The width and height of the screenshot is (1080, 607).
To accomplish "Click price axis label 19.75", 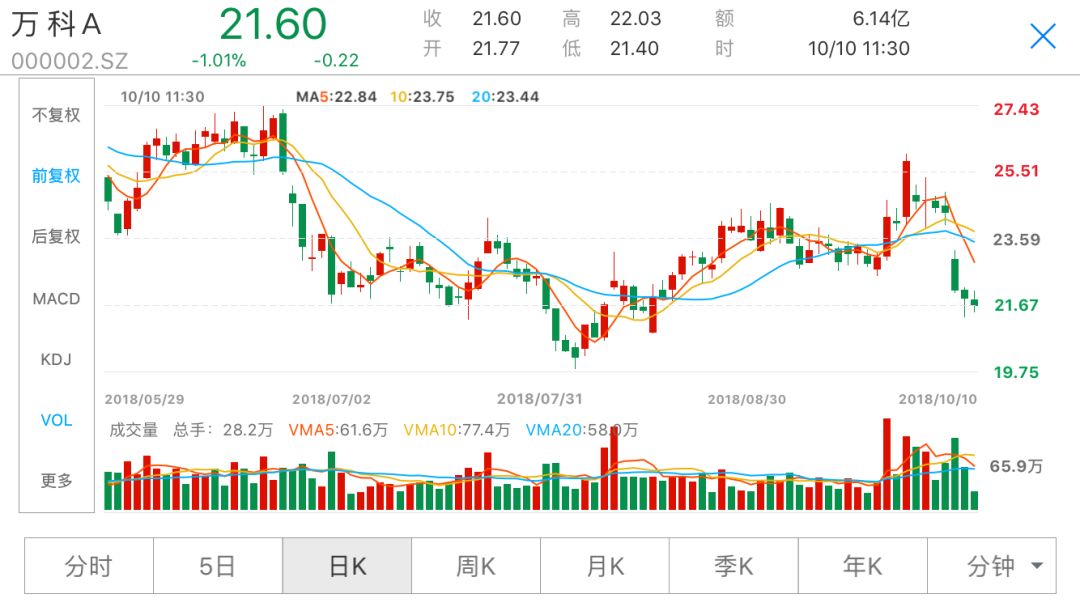I will [1016, 373].
